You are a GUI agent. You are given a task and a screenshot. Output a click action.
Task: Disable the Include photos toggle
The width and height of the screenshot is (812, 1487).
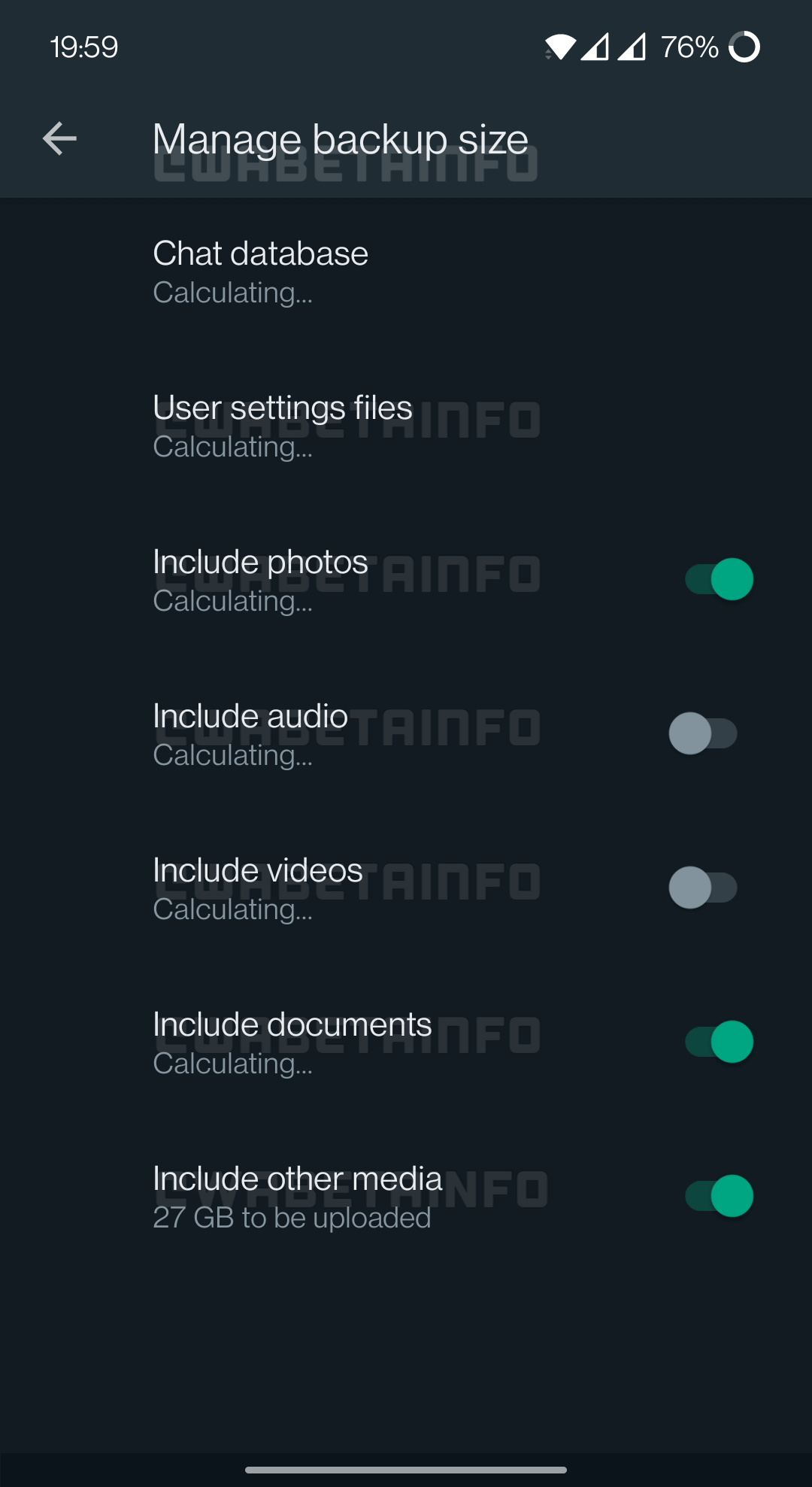(x=719, y=579)
